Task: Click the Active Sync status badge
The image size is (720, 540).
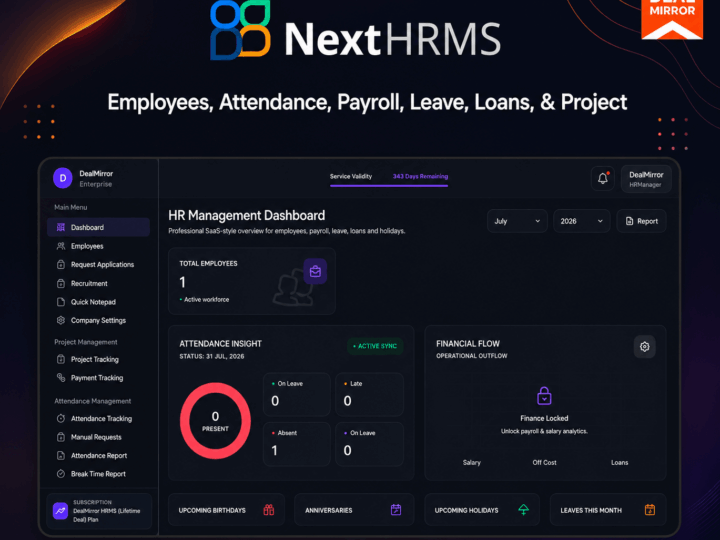Action: (375, 346)
